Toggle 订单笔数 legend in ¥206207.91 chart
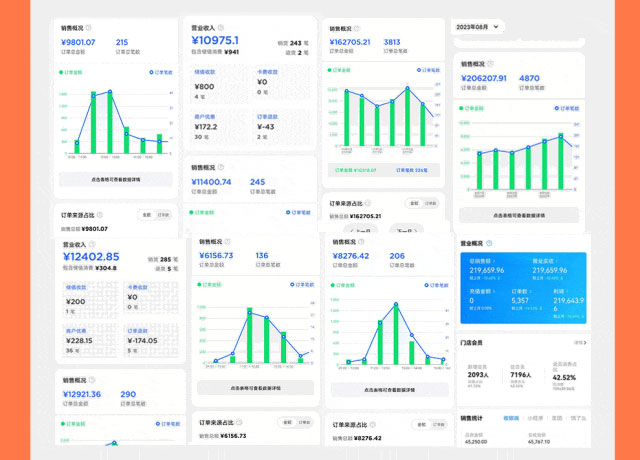The height and width of the screenshot is (460, 640). pyautogui.click(x=564, y=107)
